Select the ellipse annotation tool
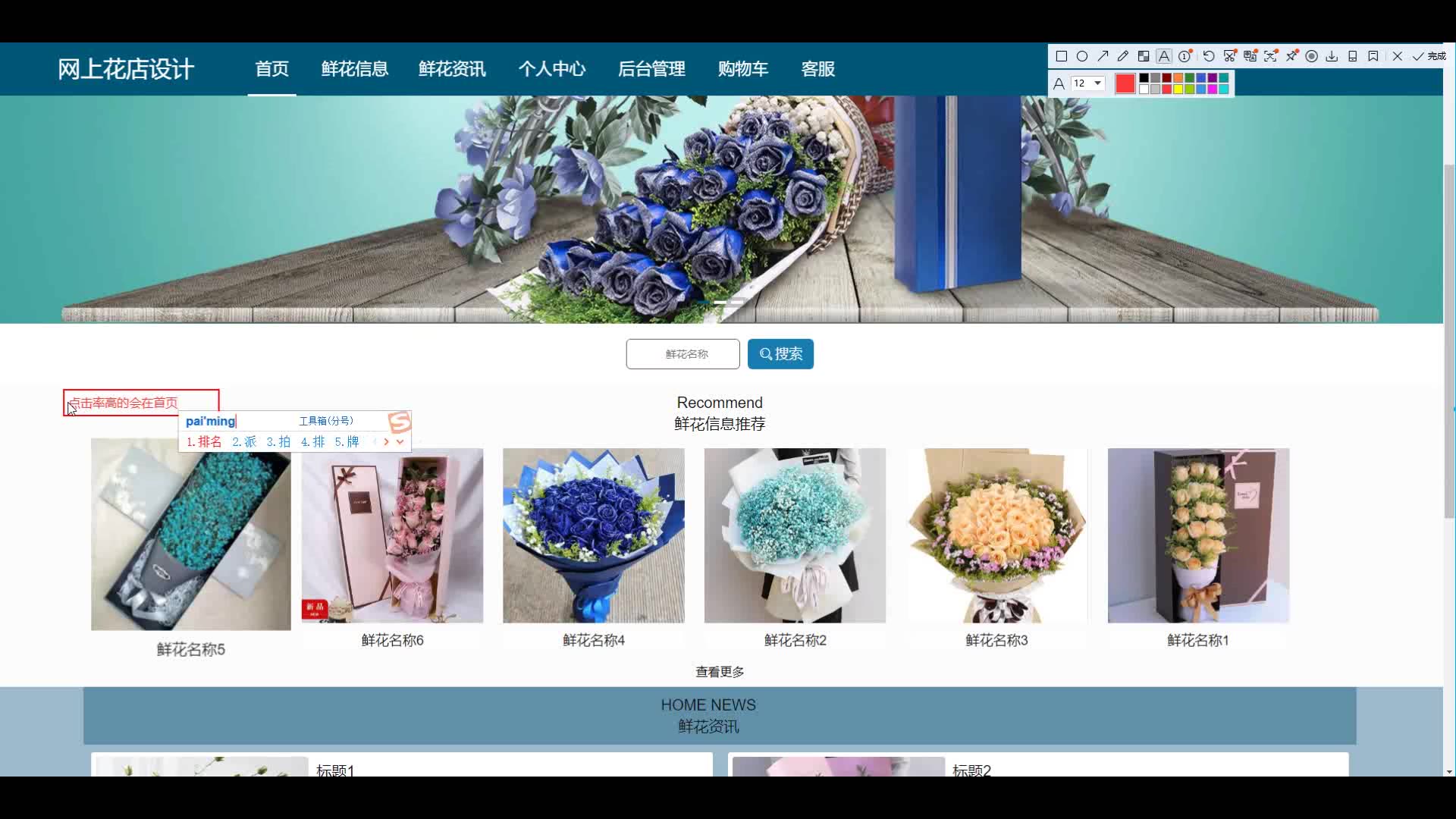Screen dimensions: 1456x819 pos(1082,56)
